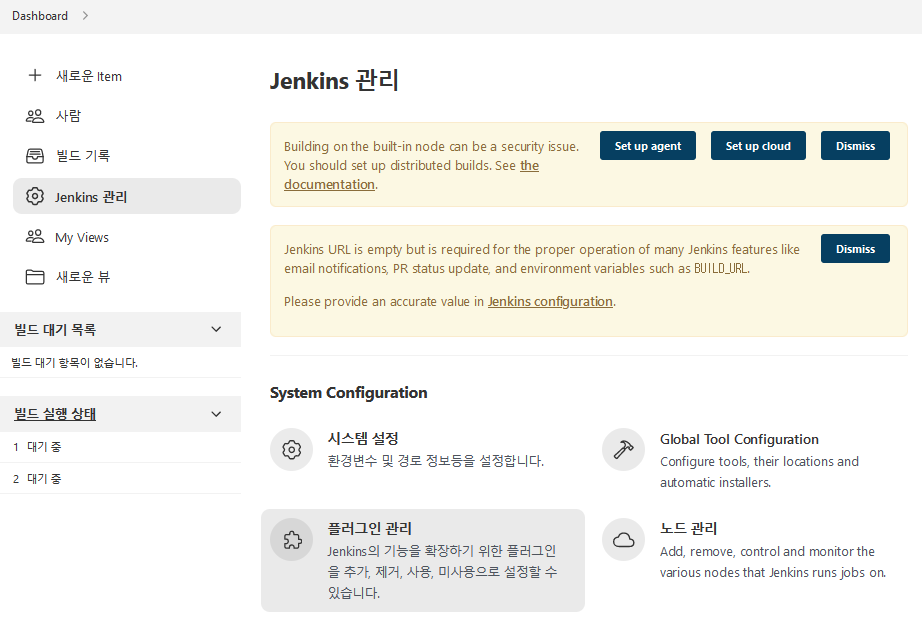The height and width of the screenshot is (626, 922).
Task: Select Jenkins 관리 in the sidebar
Action: pyautogui.click(x=127, y=196)
